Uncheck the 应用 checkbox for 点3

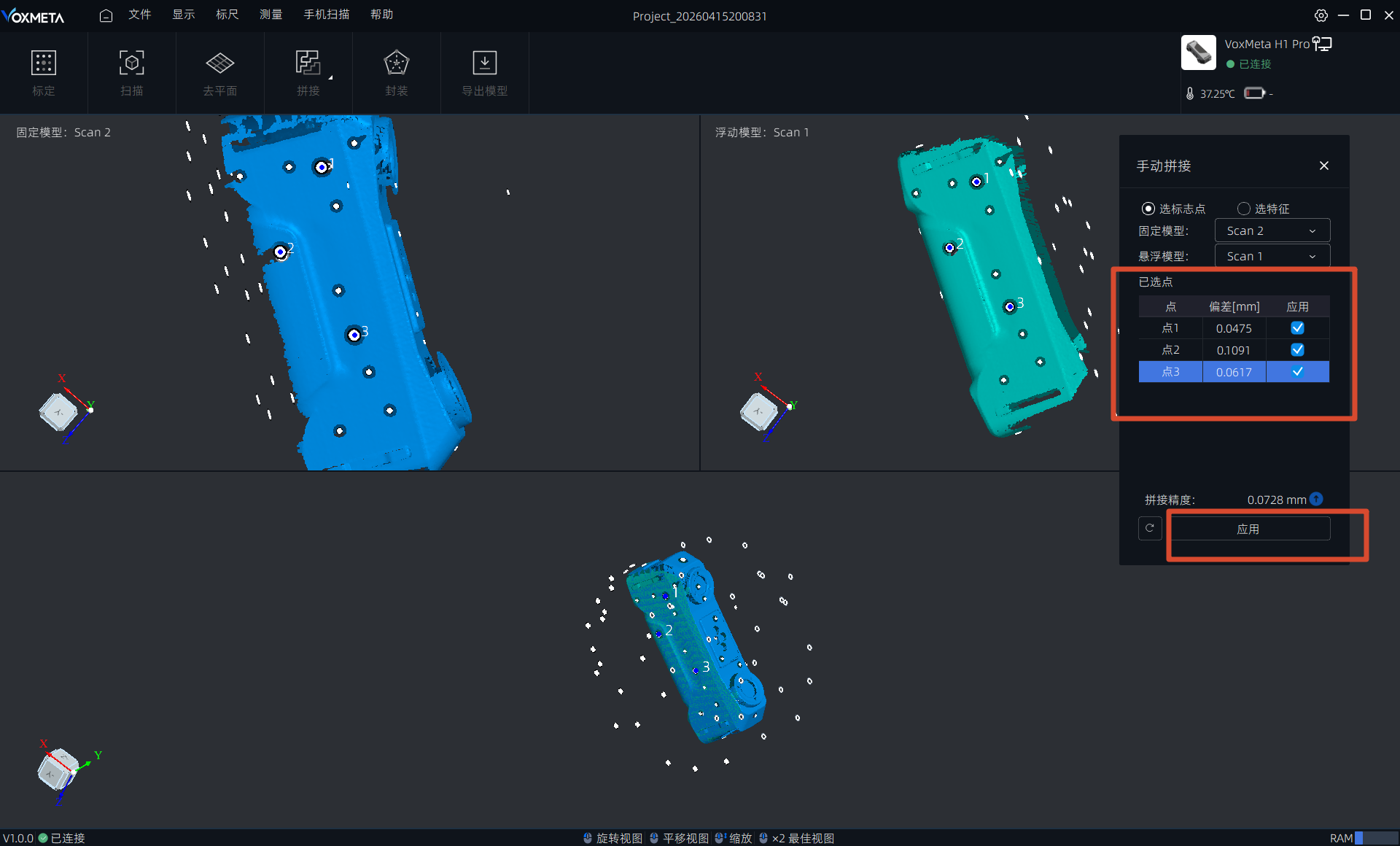(1297, 372)
